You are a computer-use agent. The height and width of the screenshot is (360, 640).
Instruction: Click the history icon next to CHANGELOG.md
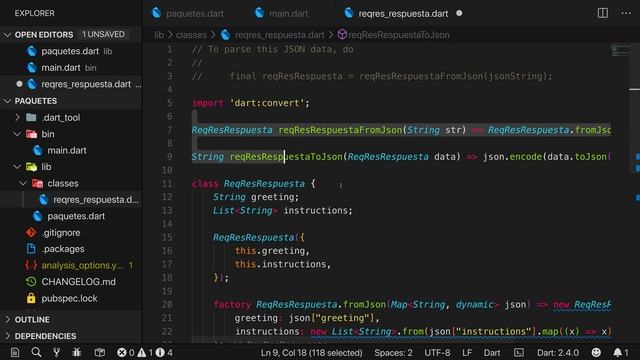(x=31, y=282)
